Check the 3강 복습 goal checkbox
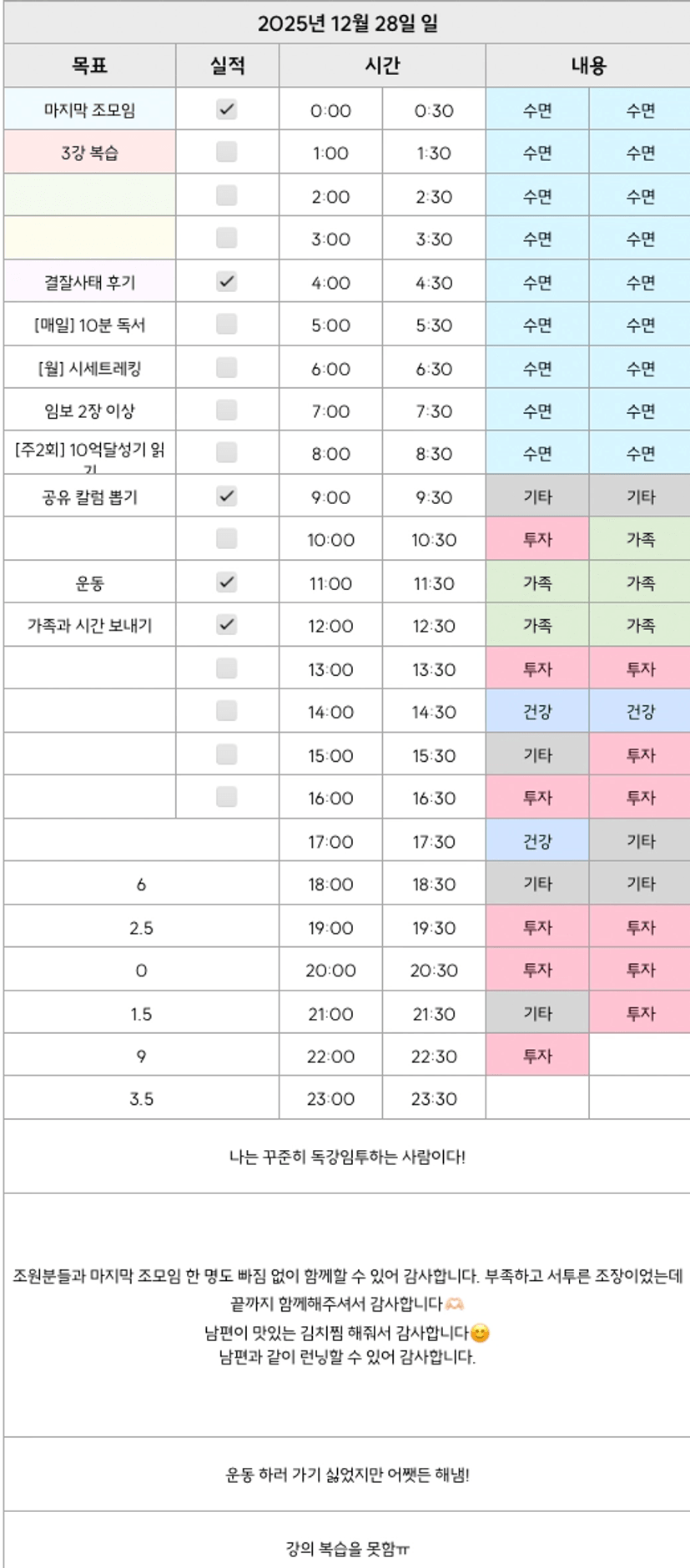 226,152
